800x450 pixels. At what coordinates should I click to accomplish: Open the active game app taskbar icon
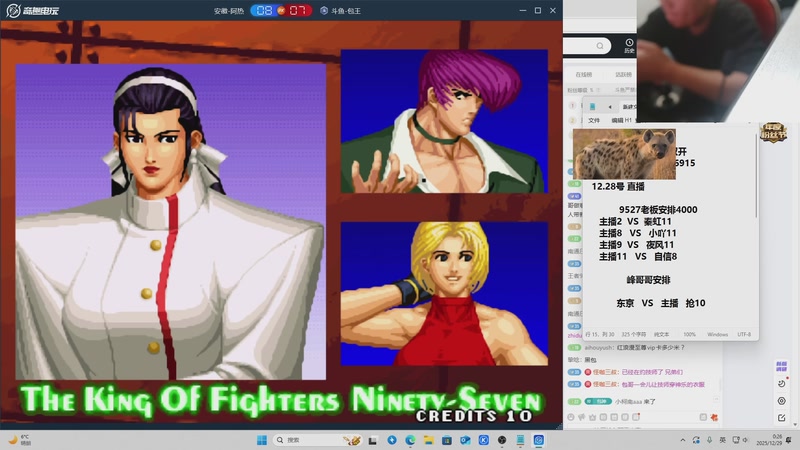[x=539, y=440]
